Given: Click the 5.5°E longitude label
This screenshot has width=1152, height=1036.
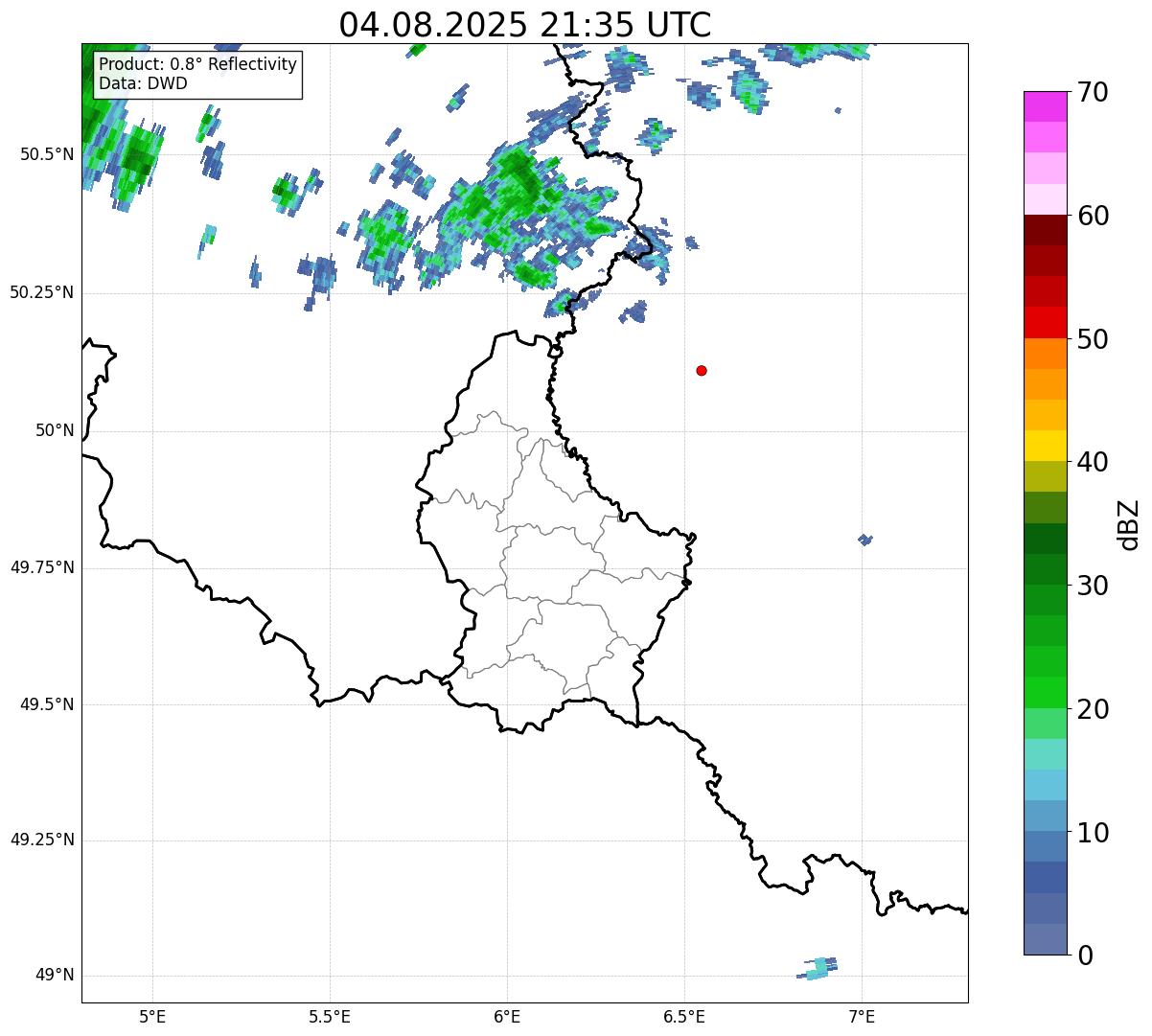Looking at the screenshot, I should coord(330,1016).
